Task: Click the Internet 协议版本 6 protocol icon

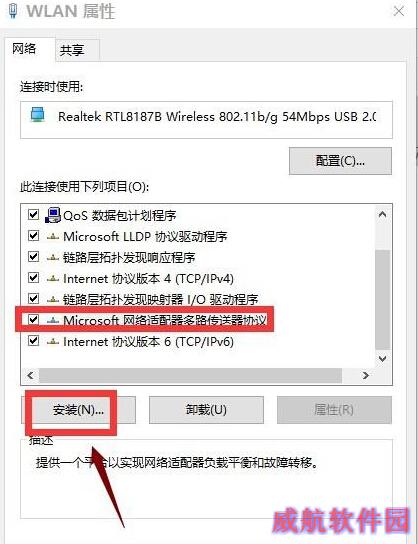Action: [53, 341]
